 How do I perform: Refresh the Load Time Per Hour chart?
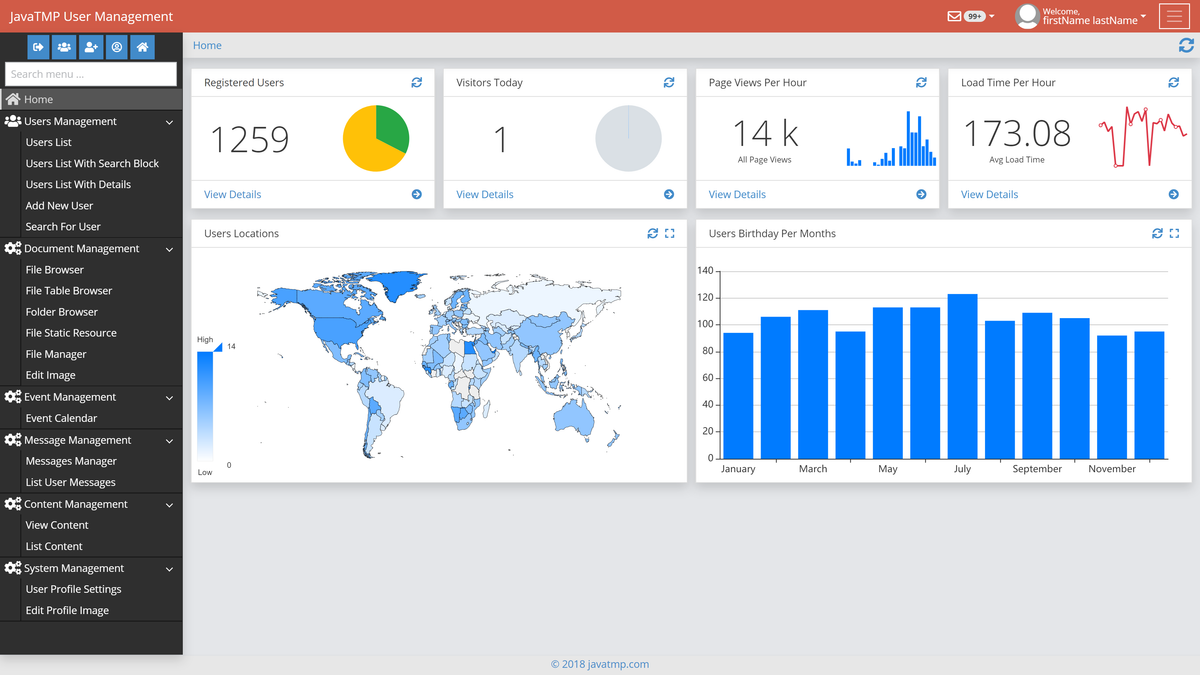1173,82
